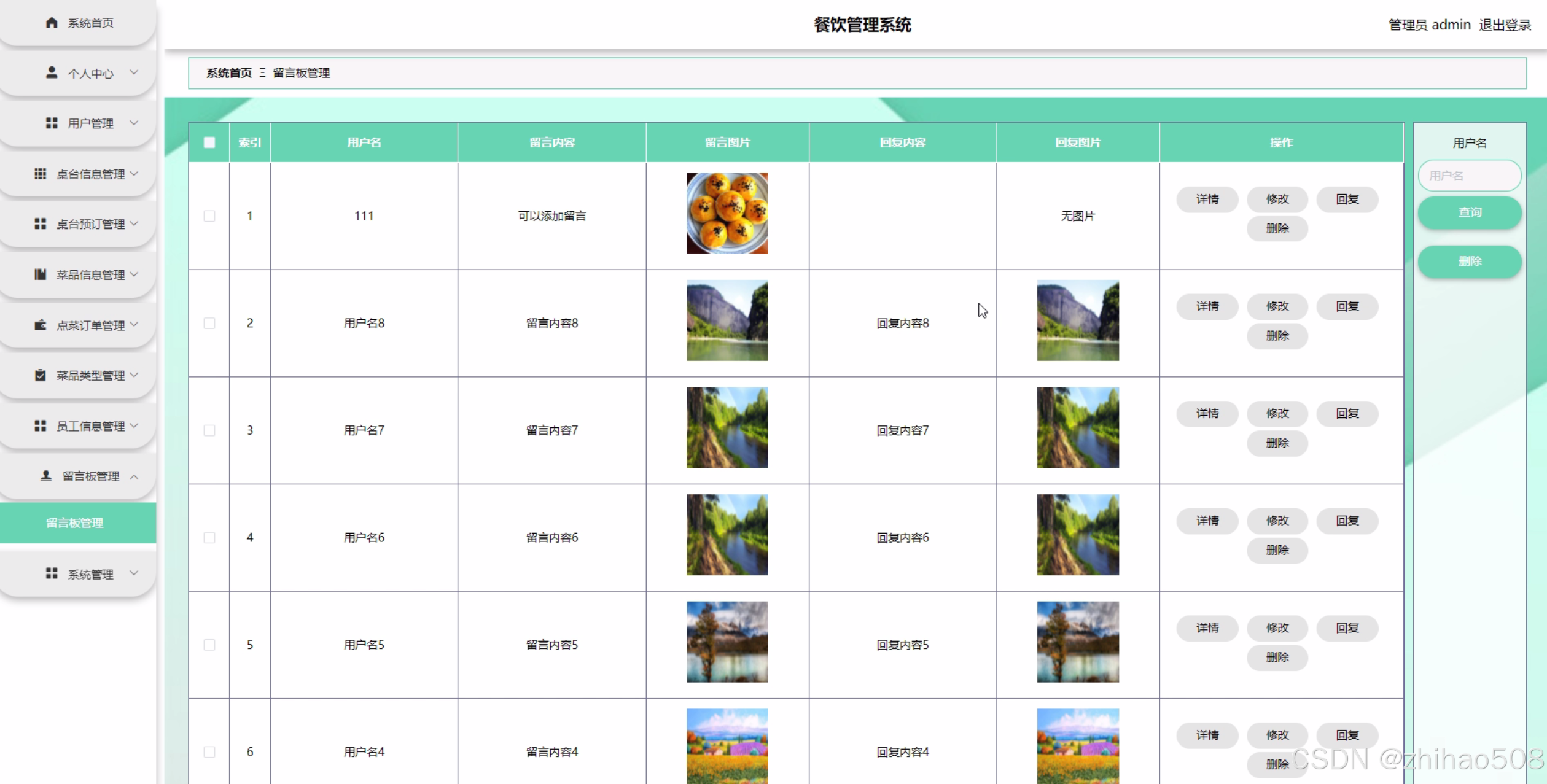Click 退出登录 to log out
This screenshot has height=784, width=1547.
coord(1505,25)
